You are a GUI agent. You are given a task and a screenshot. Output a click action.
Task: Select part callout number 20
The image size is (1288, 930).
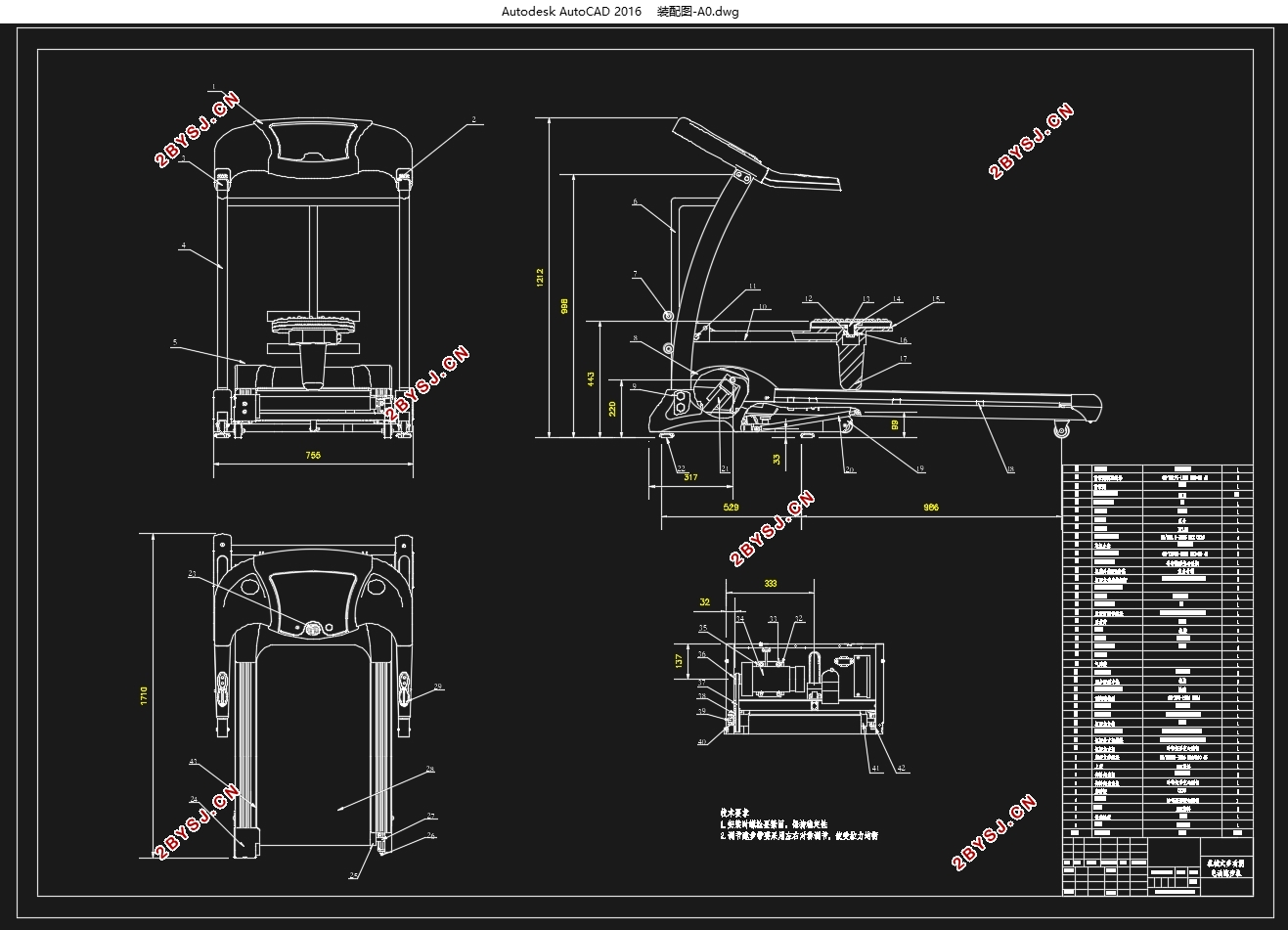(850, 469)
